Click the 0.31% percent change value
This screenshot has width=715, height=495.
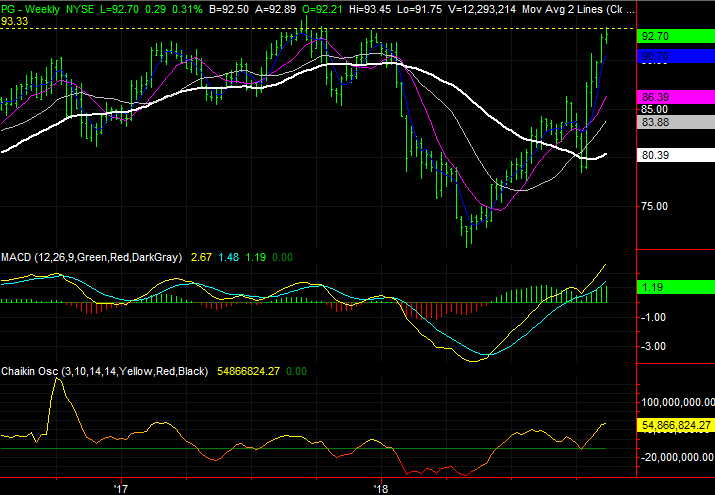(x=187, y=9)
